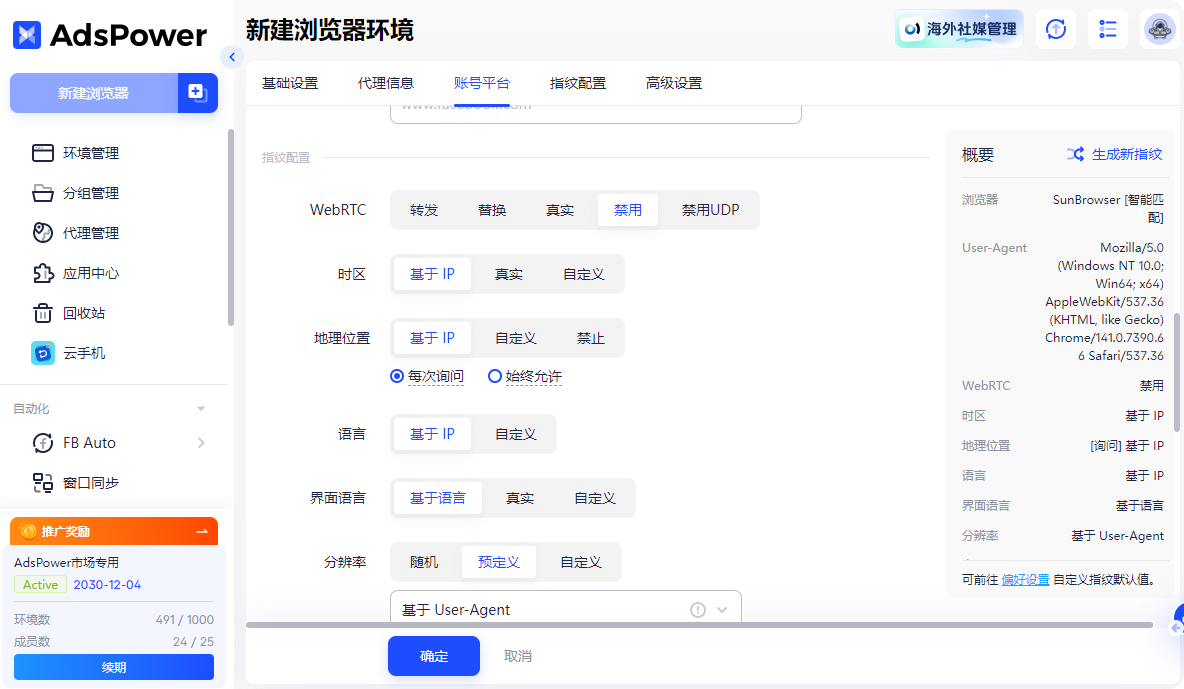1184x689 pixels.
Task: Switch to the 代理信息 tab
Action: 387,83
